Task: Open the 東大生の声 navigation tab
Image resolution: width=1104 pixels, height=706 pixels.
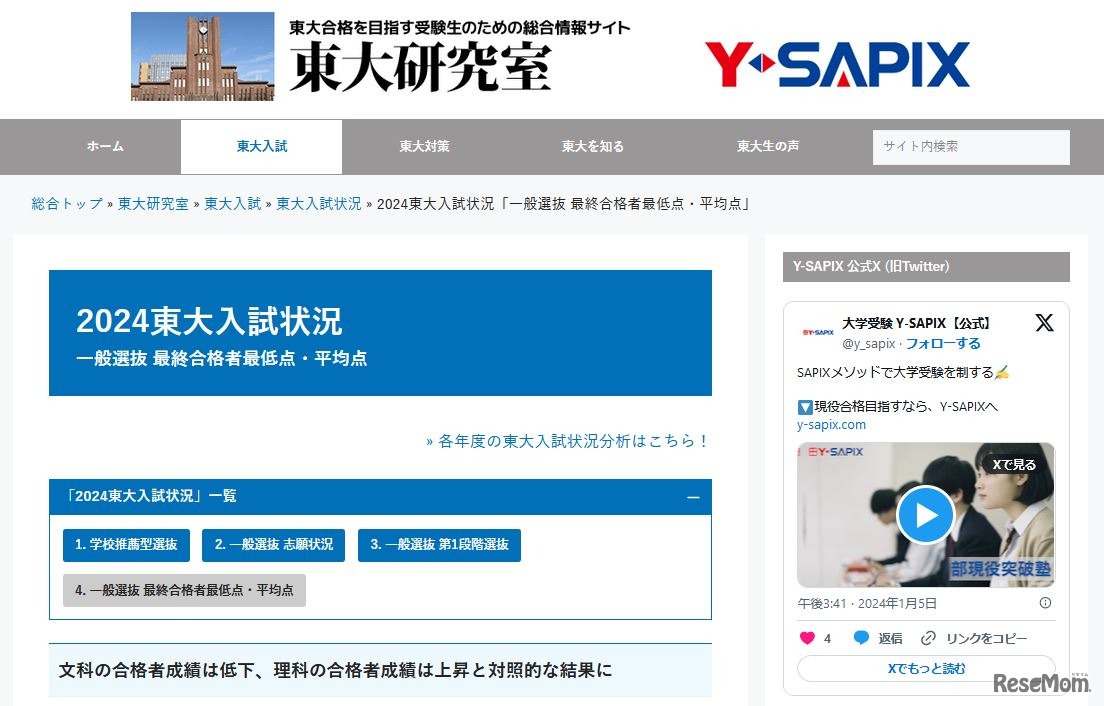Action: pos(767,146)
